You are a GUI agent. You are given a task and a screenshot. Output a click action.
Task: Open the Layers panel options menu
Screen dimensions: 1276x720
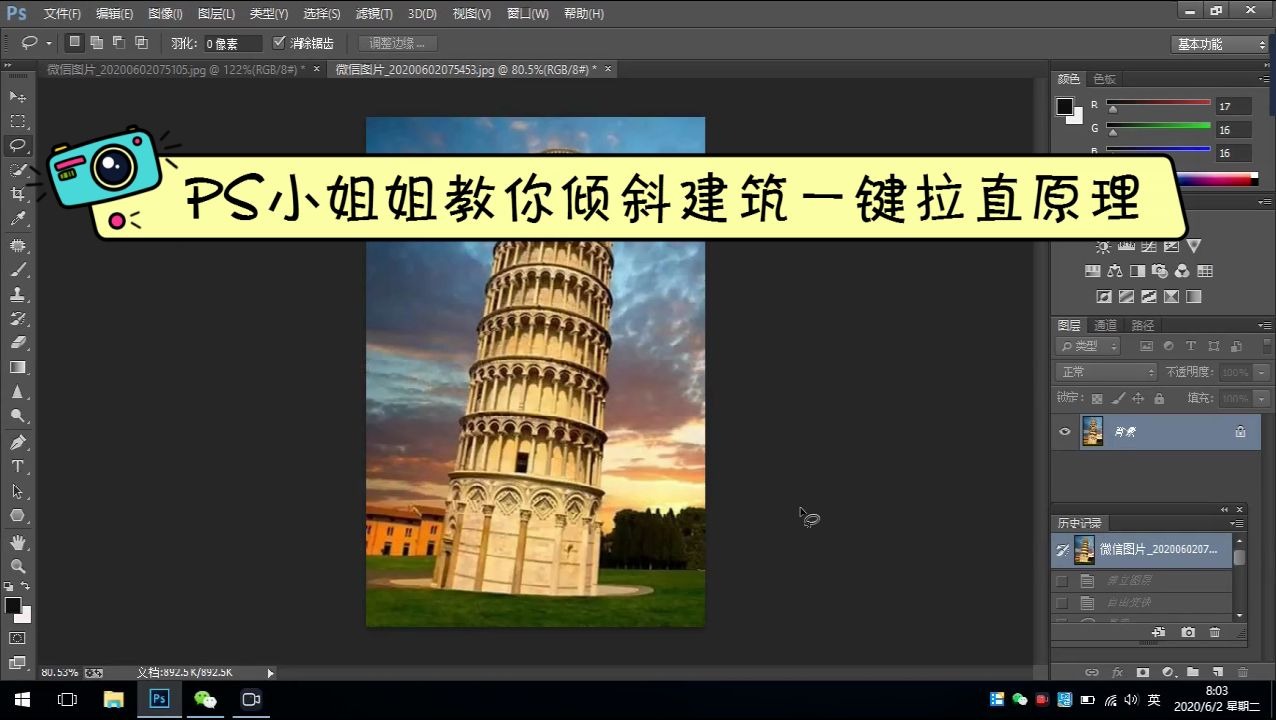coord(1265,325)
